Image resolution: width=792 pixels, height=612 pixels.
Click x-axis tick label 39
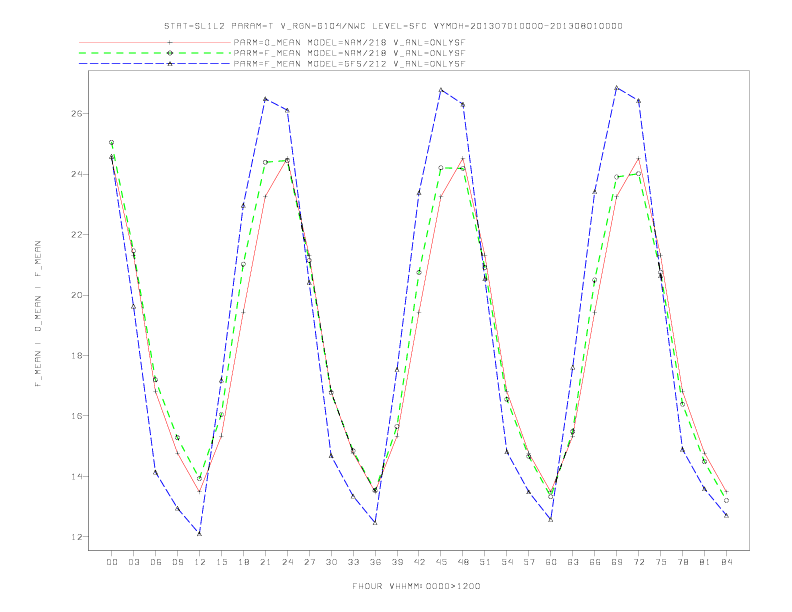pyautogui.click(x=397, y=562)
